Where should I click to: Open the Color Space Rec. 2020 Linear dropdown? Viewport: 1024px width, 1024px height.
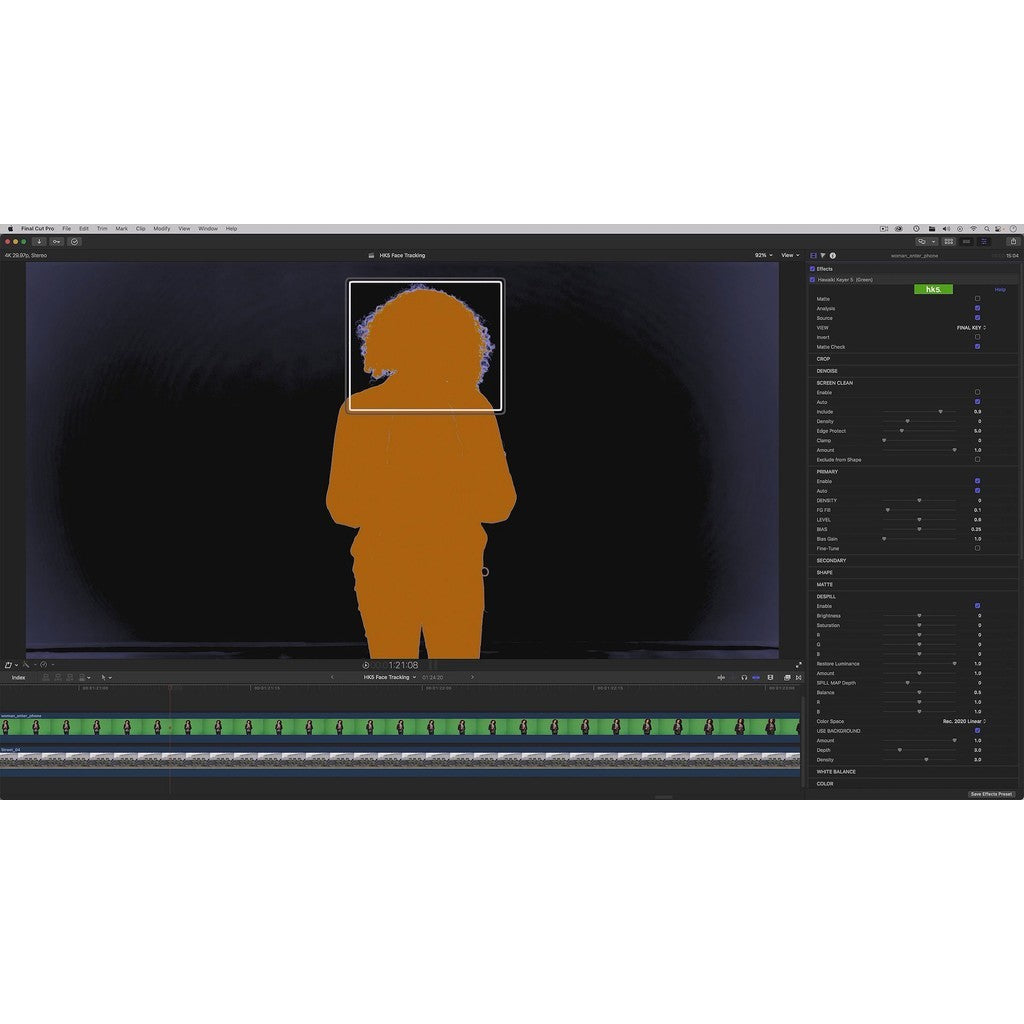pyautogui.click(x=964, y=722)
